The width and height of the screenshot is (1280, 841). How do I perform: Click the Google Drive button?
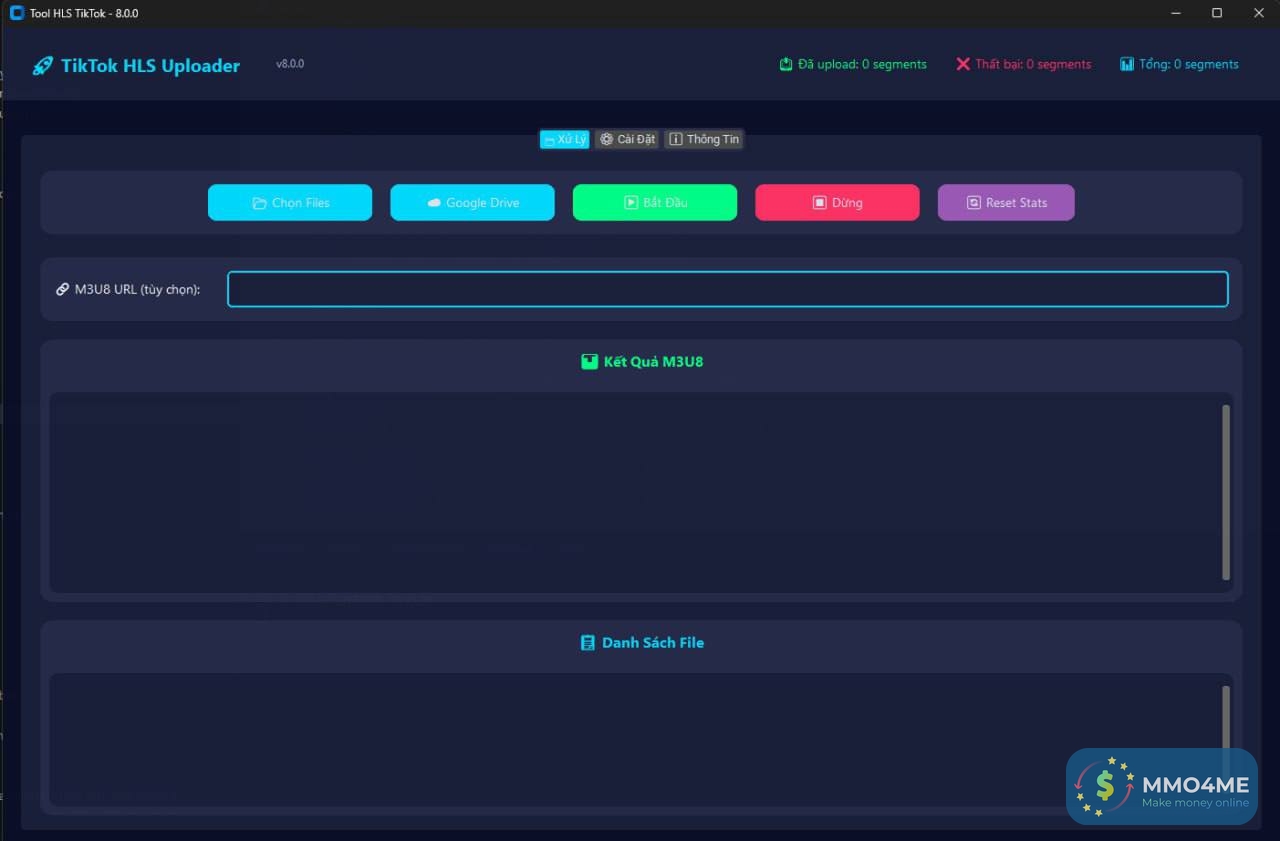click(472, 202)
